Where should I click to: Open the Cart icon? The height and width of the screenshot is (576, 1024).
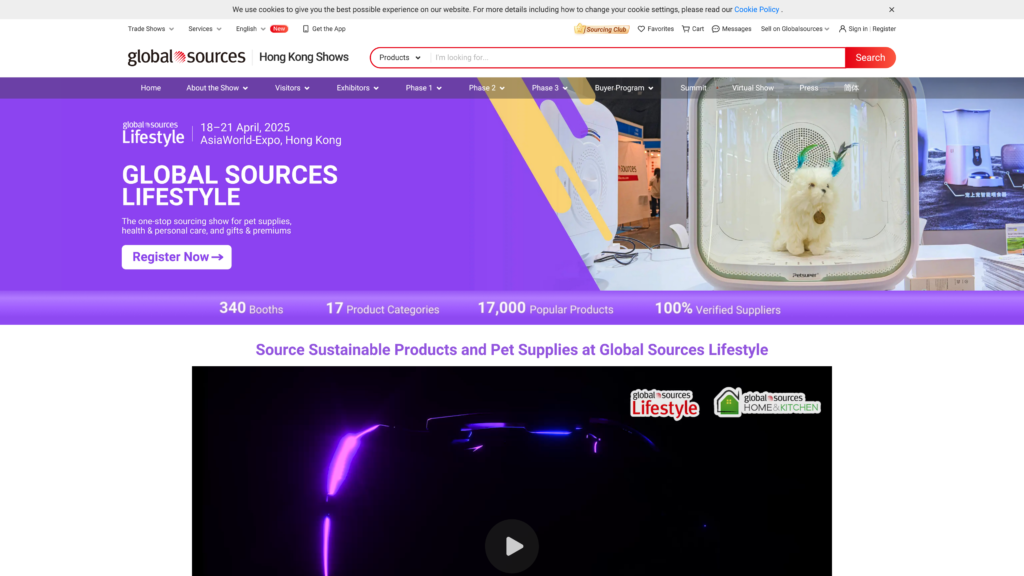[x=686, y=29]
